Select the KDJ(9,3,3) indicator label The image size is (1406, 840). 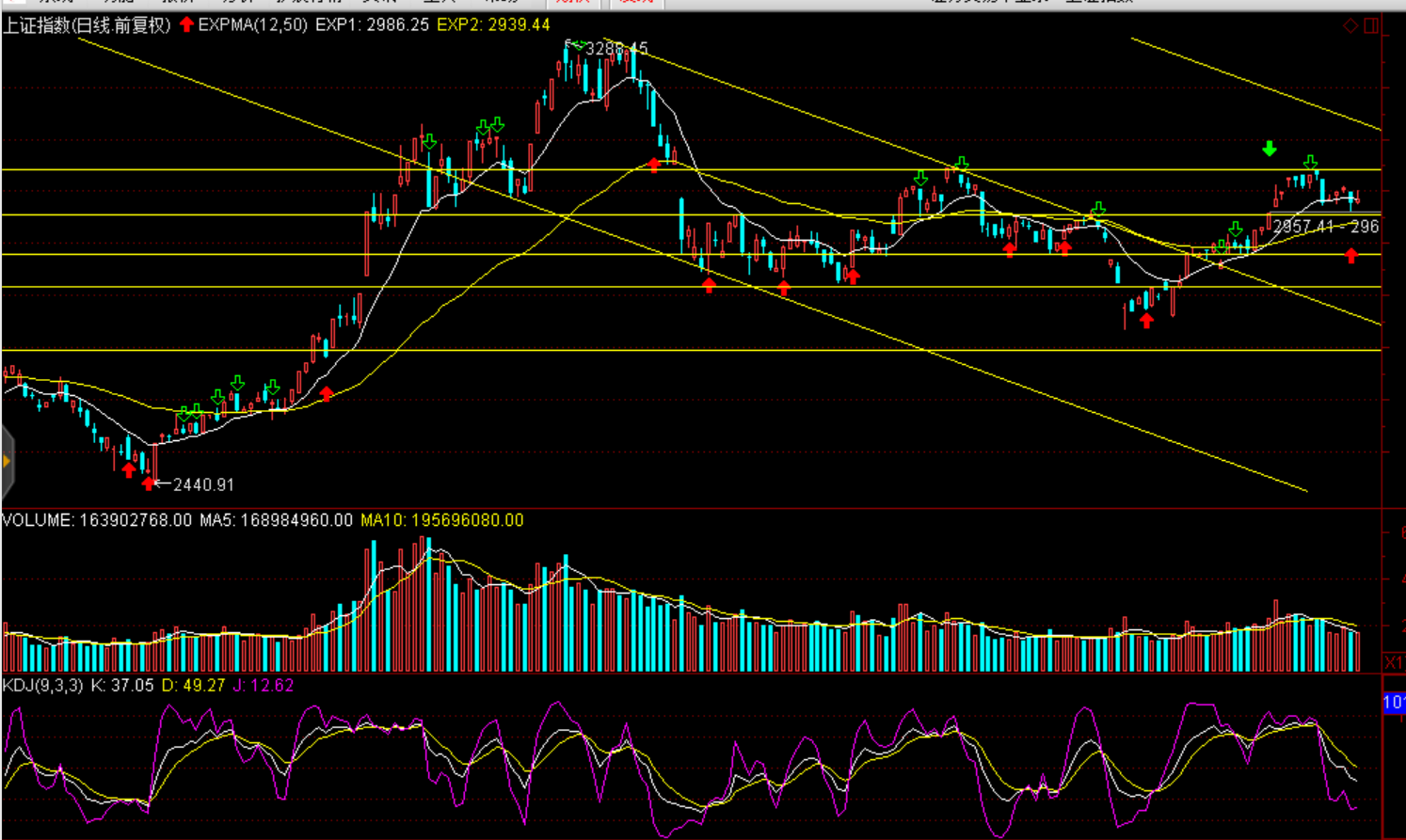43,686
